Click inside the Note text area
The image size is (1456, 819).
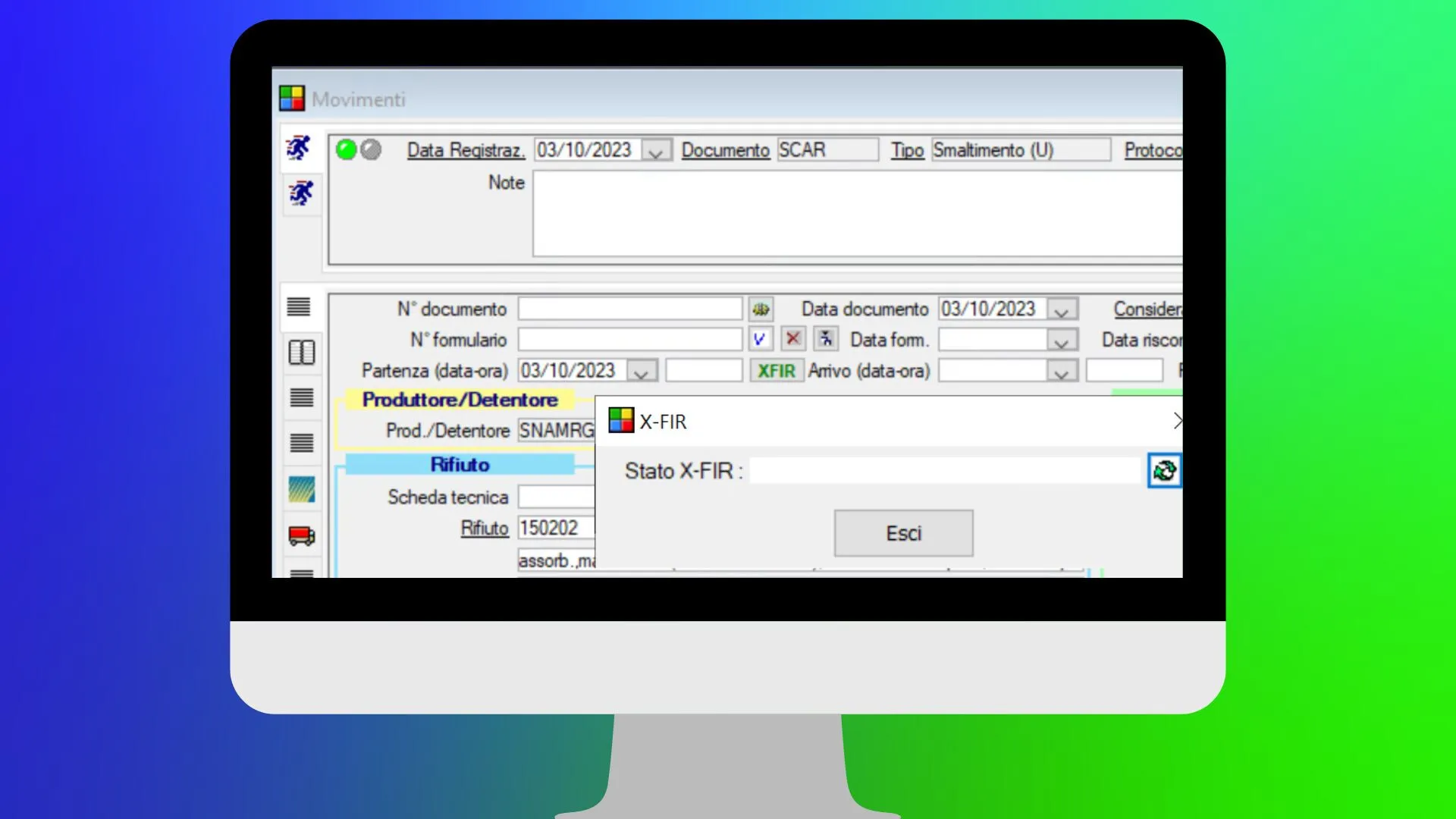(857, 214)
